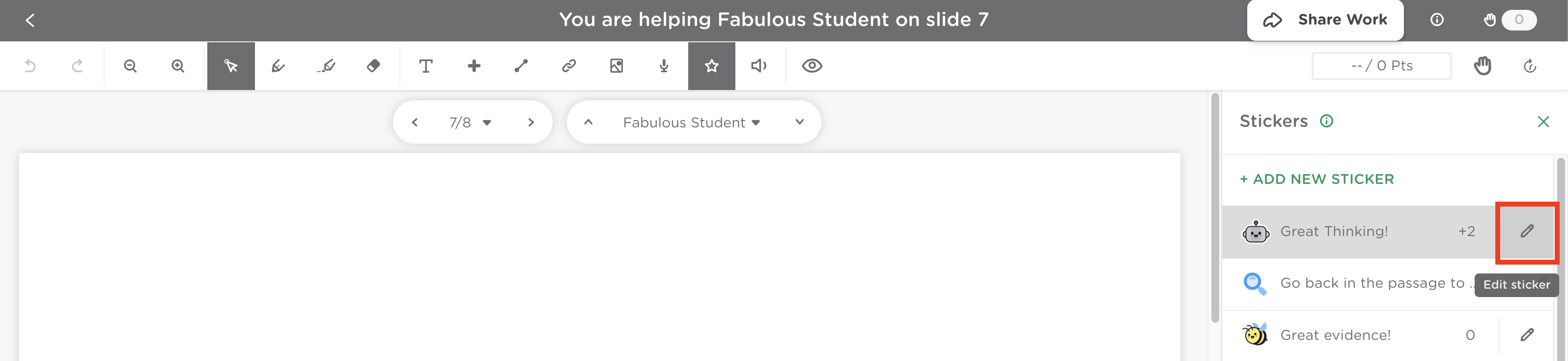Click the Stickers info icon
The image size is (1568, 361).
1326,120
